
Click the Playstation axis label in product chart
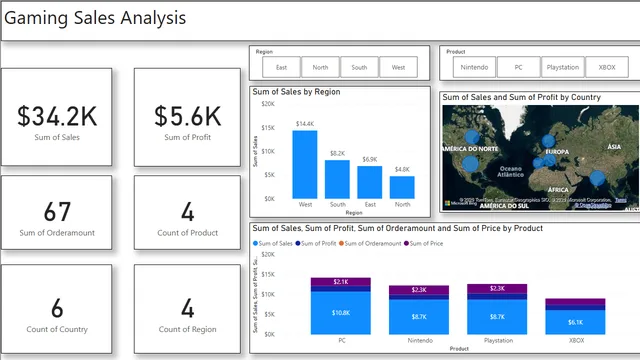(498, 340)
